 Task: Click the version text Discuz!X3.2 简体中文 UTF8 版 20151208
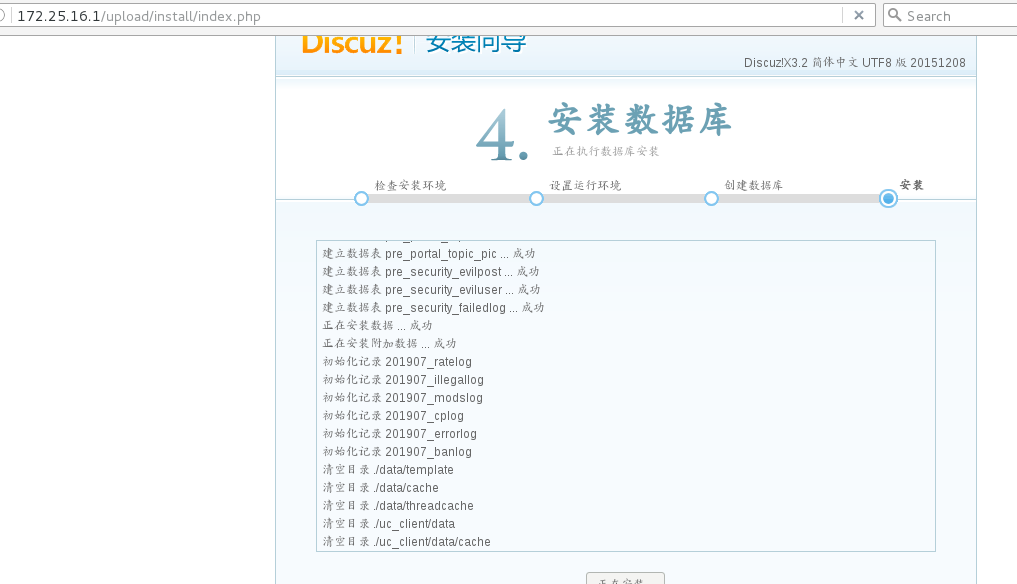point(855,63)
